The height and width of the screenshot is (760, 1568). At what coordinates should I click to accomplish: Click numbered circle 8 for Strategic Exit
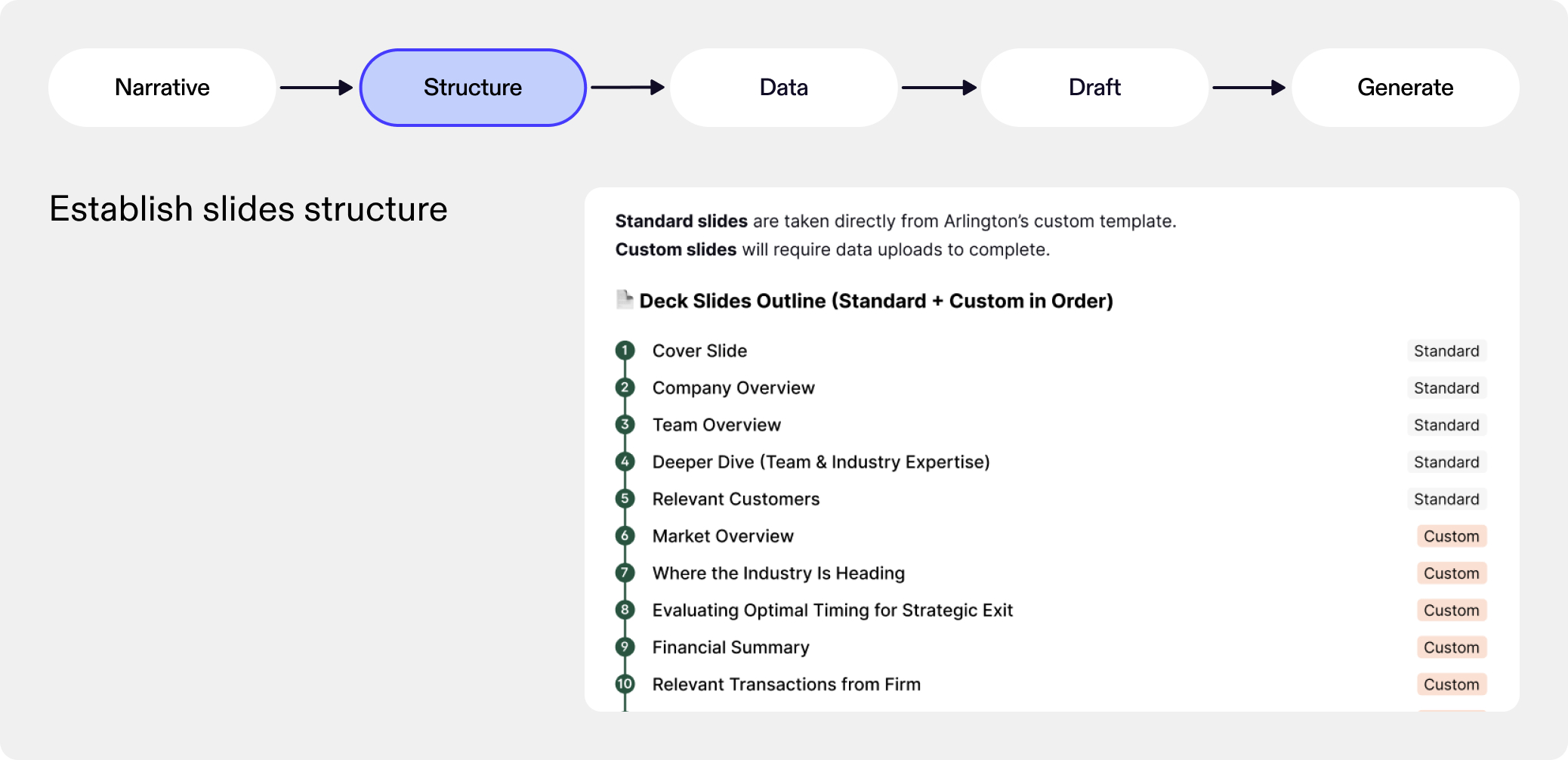coord(625,610)
